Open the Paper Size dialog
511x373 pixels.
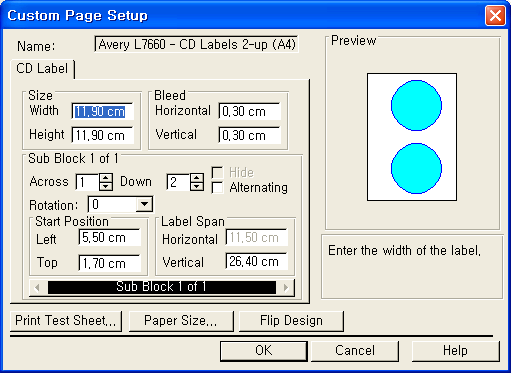[181, 321]
